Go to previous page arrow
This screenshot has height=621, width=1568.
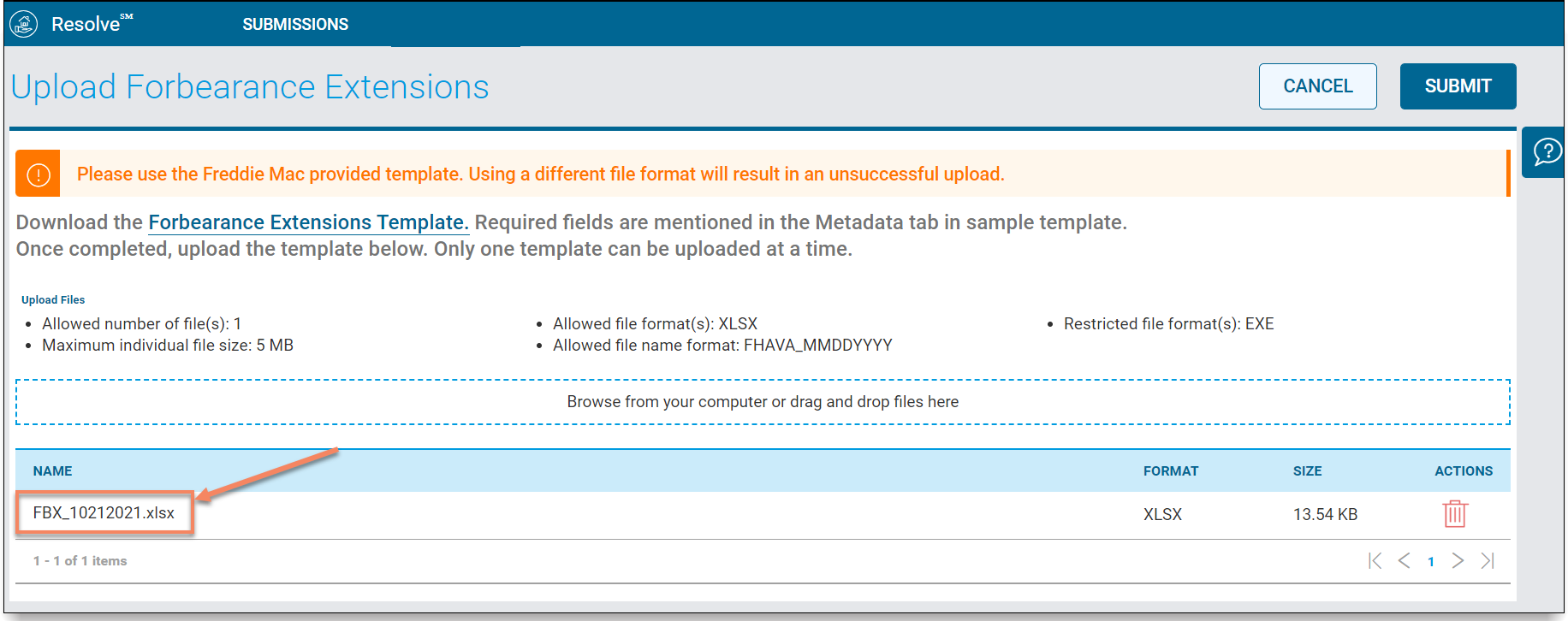(x=1404, y=561)
